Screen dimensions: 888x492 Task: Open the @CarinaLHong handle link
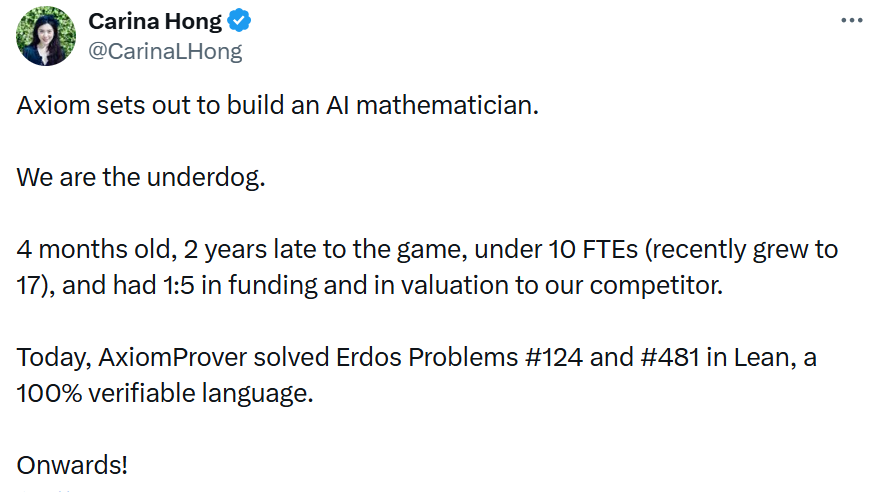pos(165,51)
